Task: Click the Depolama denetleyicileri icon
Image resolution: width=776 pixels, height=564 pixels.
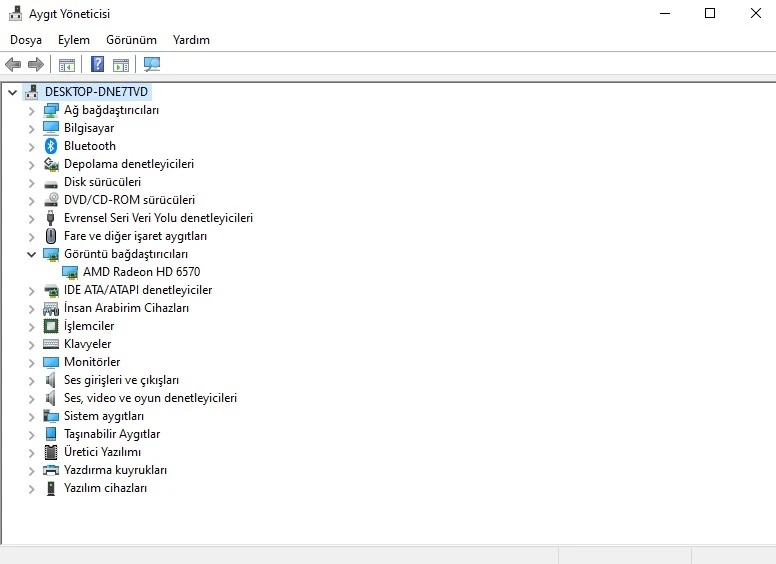Action: [x=50, y=164]
